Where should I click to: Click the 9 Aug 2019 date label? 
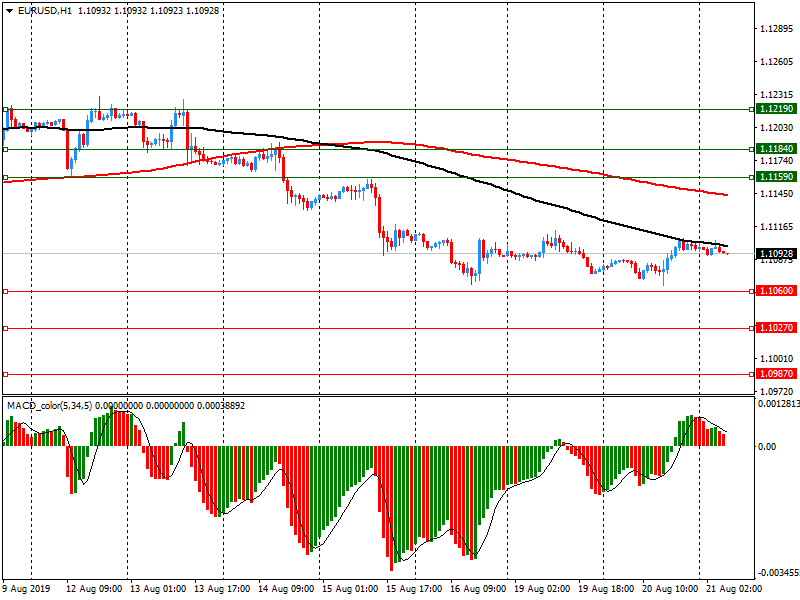pos(27,589)
